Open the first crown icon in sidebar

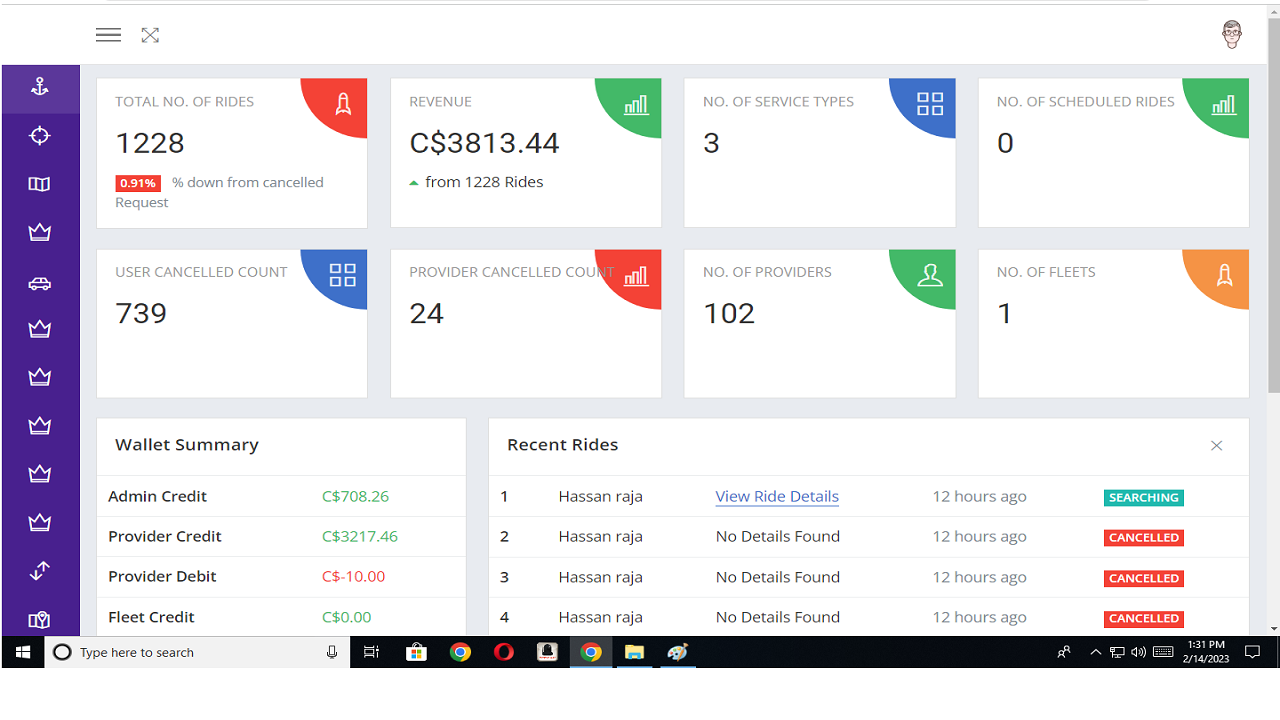tap(40, 231)
